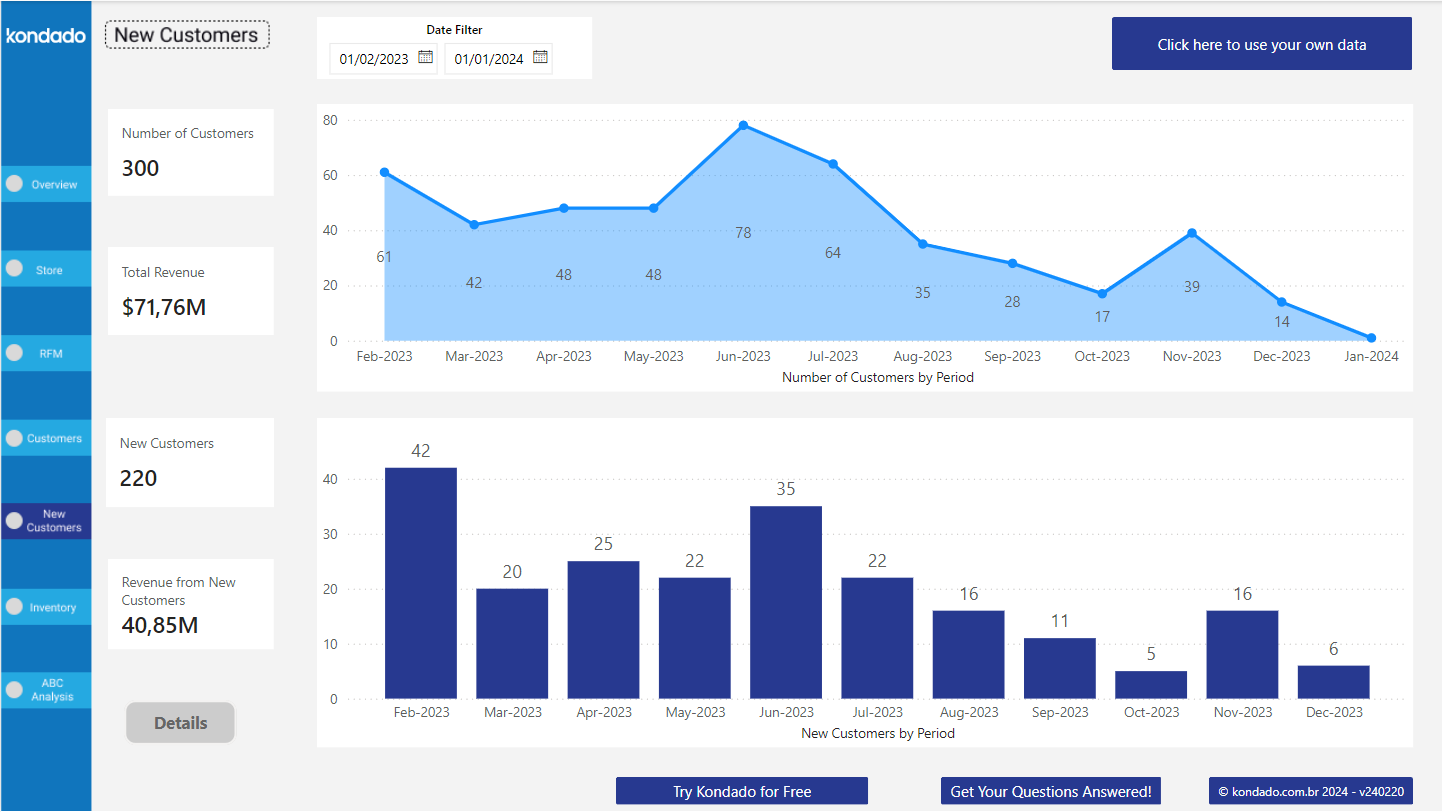Click the RFM icon in the sidebar
1442x812 pixels.
[14, 352]
